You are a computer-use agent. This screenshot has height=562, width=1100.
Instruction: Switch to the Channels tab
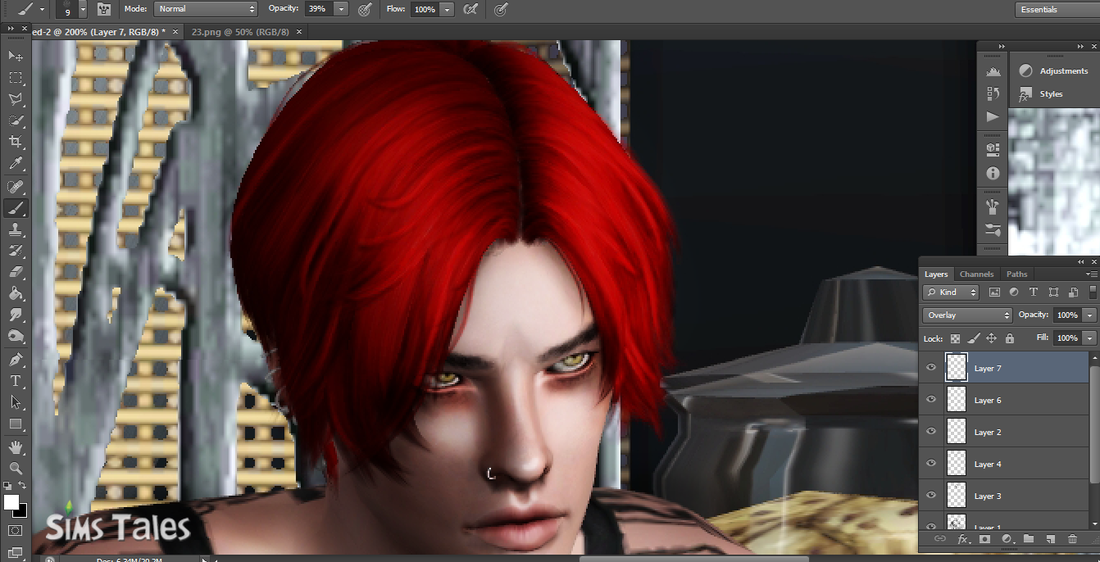tap(977, 274)
